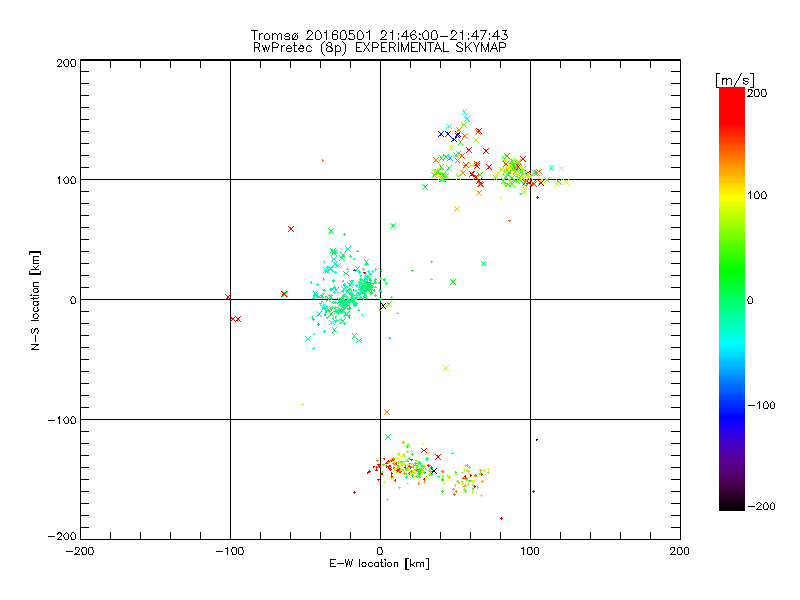Click the '[m/s]' colorbar unit label

[x=735, y=80]
